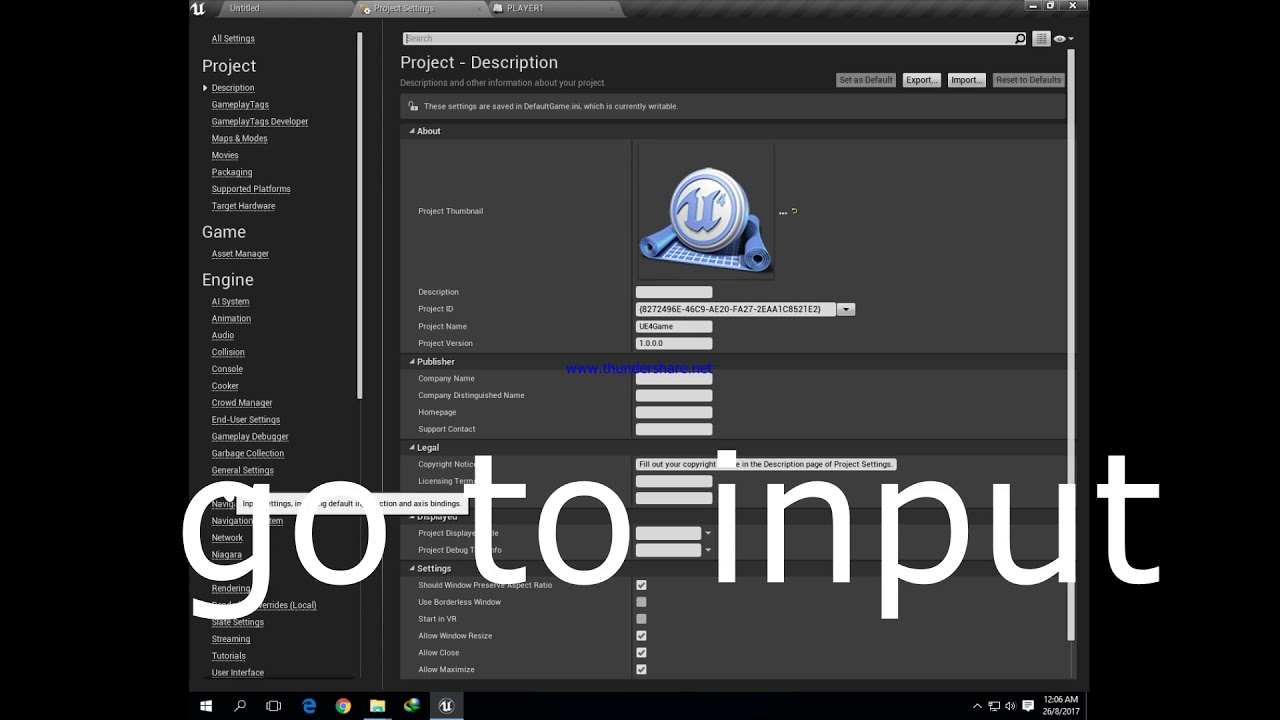
Task: Toggle Should Window Preserve Aspect Ratio
Action: 641,585
